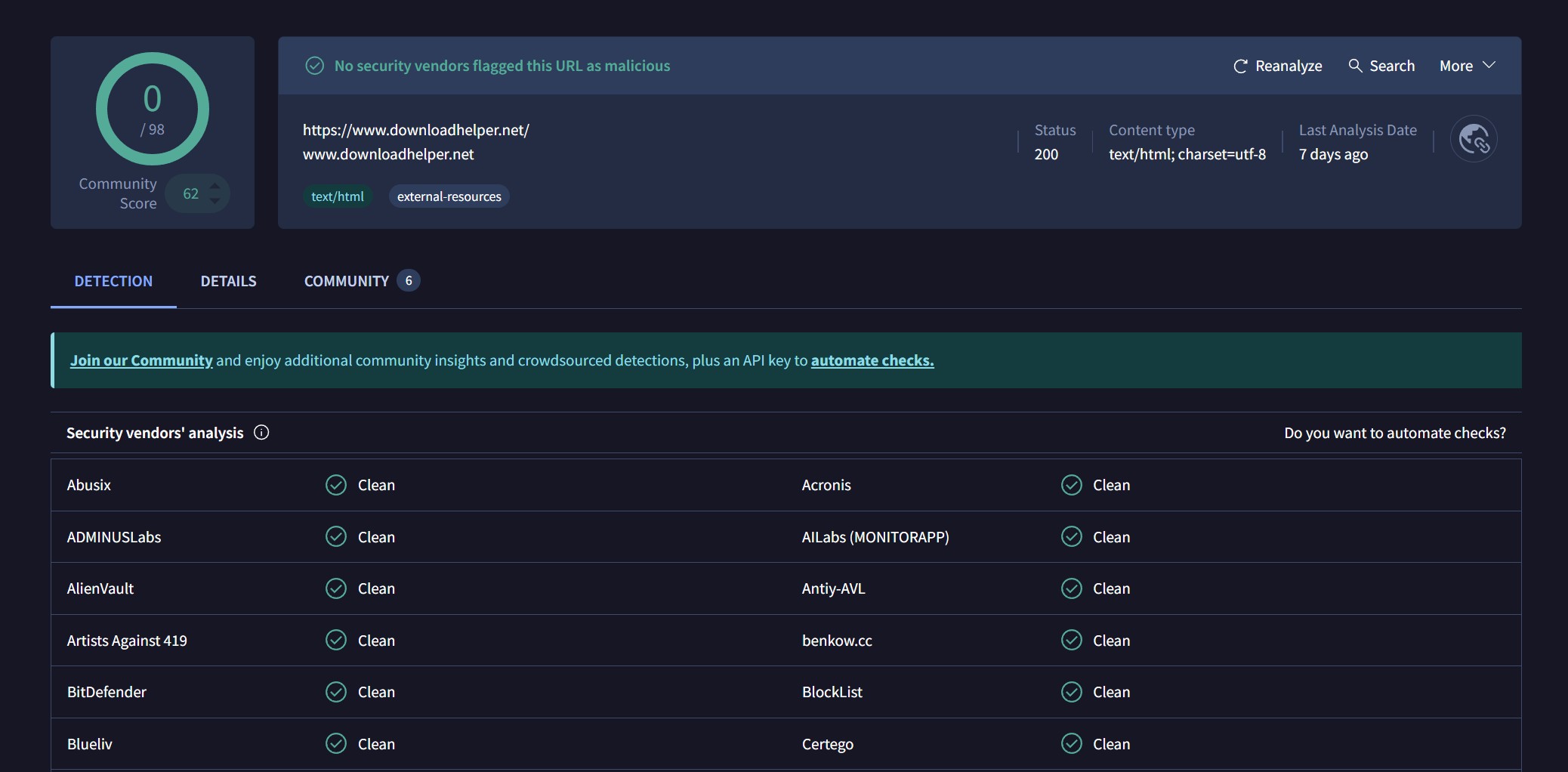Screen dimensions: 1568x772
Task: Click the 0/98 detection score circle
Action: pos(153,109)
